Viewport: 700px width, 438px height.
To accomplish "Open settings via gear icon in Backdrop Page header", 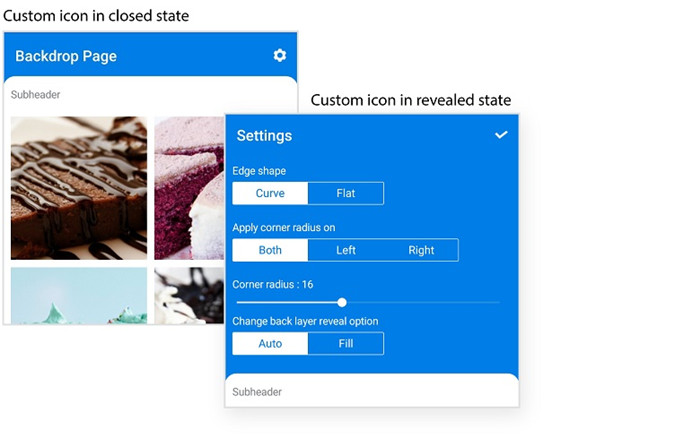I will pyautogui.click(x=280, y=56).
